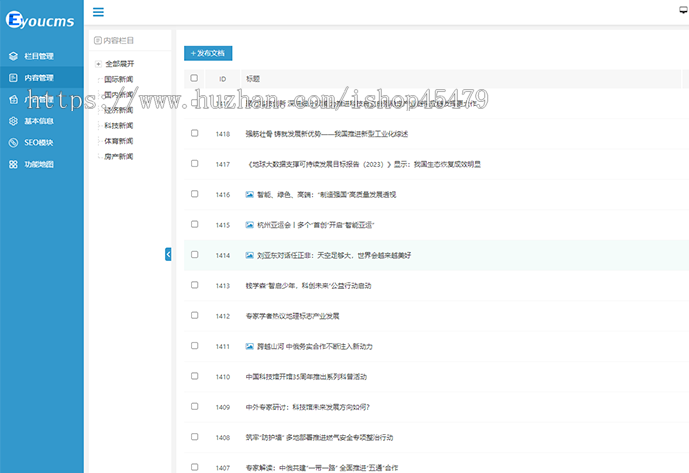Click the 内容栏目 panel header icon

pyautogui.click(x=98, y=40)
